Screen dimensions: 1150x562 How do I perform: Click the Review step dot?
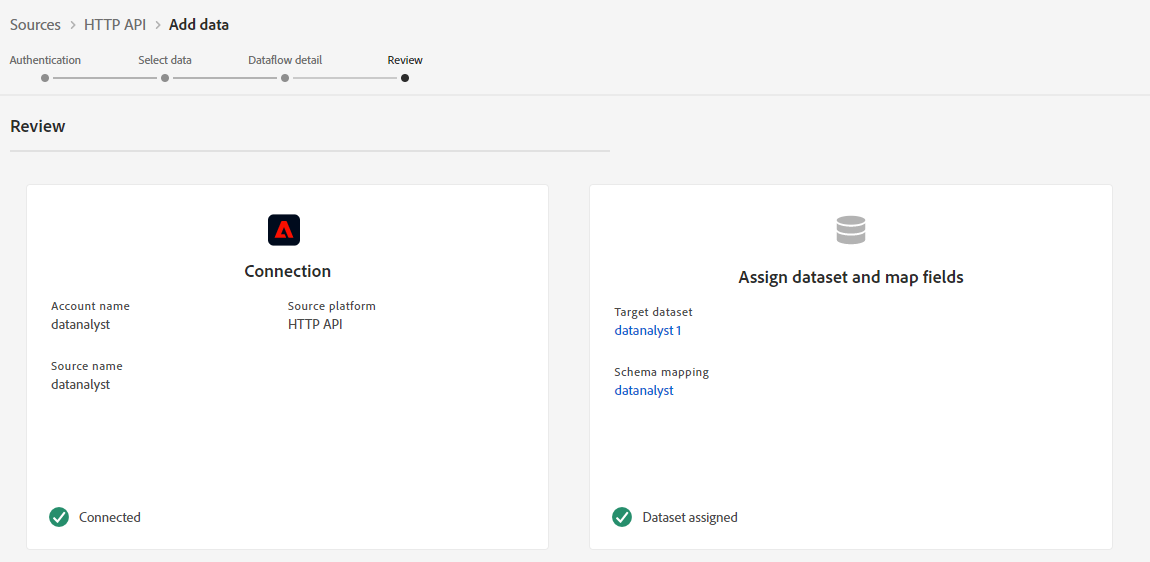(x=405, y=78)
